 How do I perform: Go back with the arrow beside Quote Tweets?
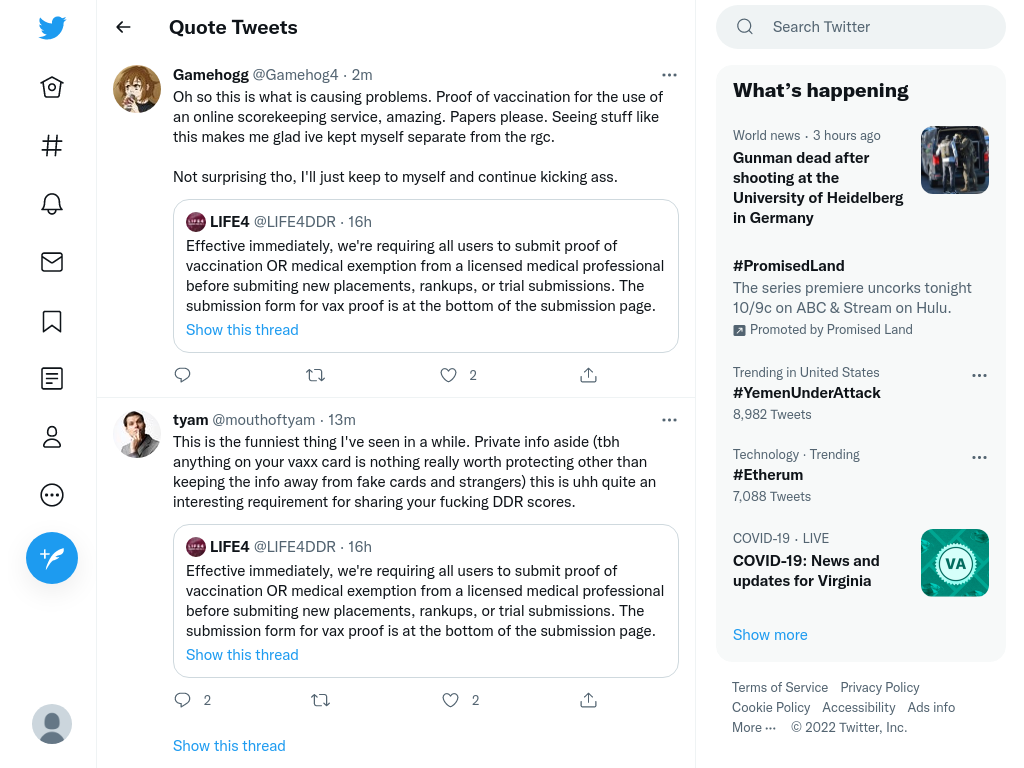(x=123, y=27)
